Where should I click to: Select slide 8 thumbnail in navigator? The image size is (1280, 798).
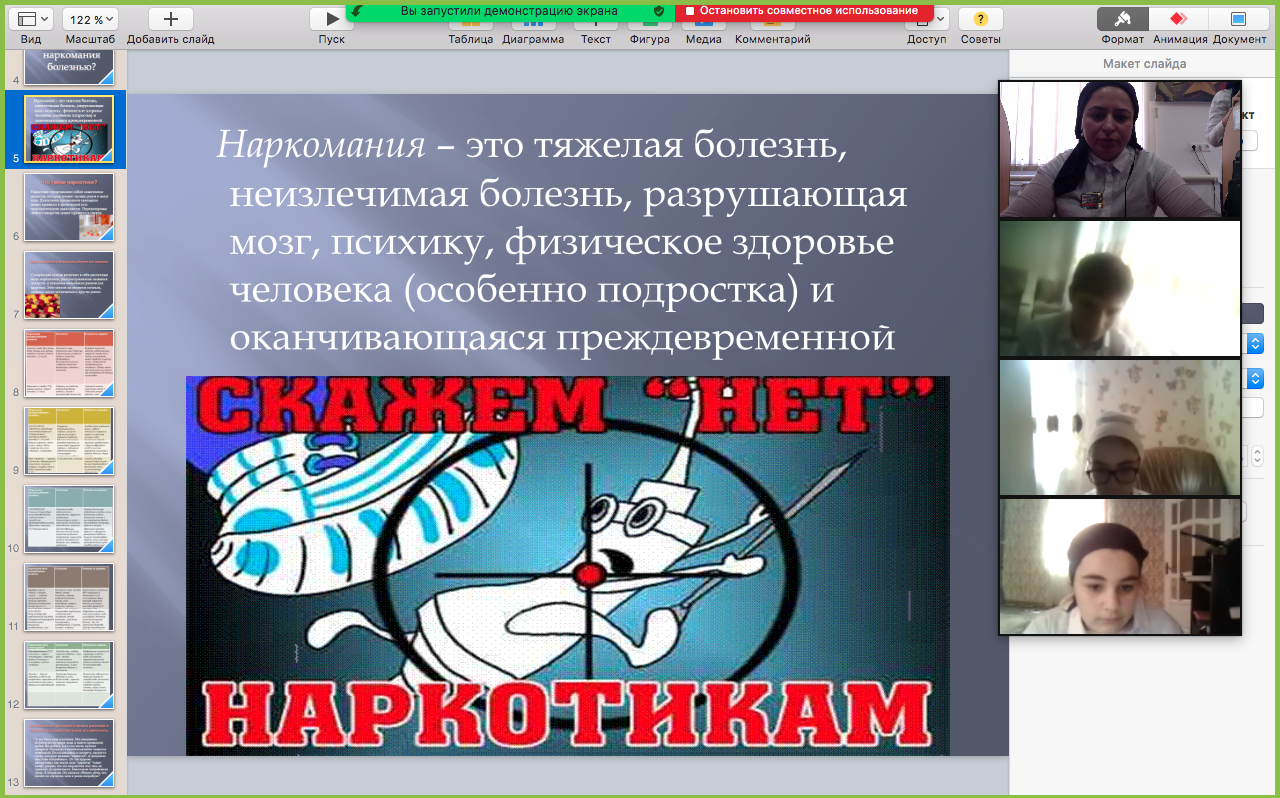[69, 363]
